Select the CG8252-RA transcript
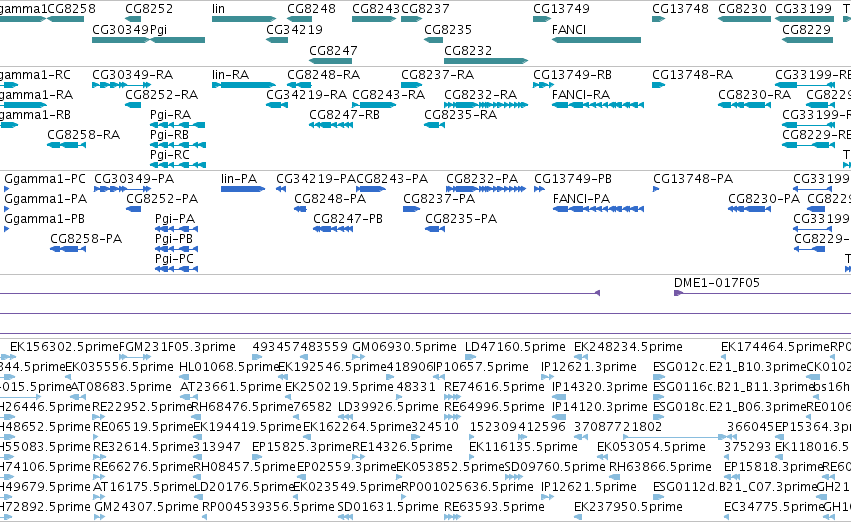Viewport: 851px width, 522px height. coord(133,105)
